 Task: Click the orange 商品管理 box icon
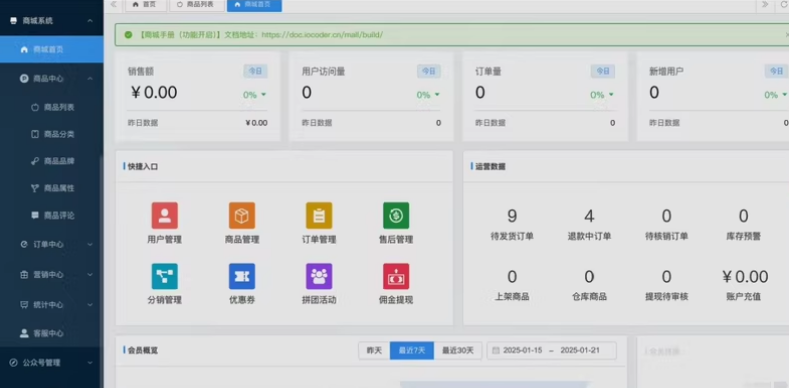[242, 215]
